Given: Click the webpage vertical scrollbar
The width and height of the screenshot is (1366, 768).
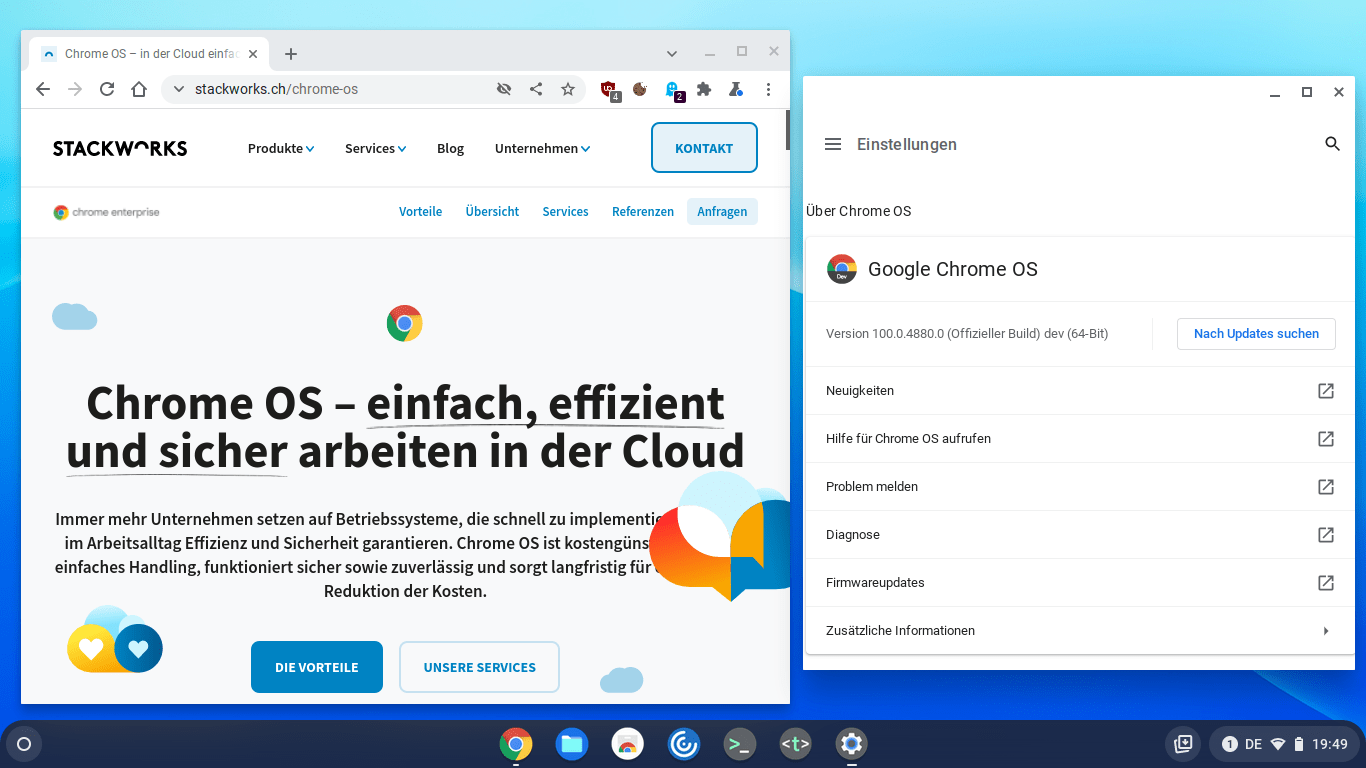Looking at the screenshot, I should 788,130.
